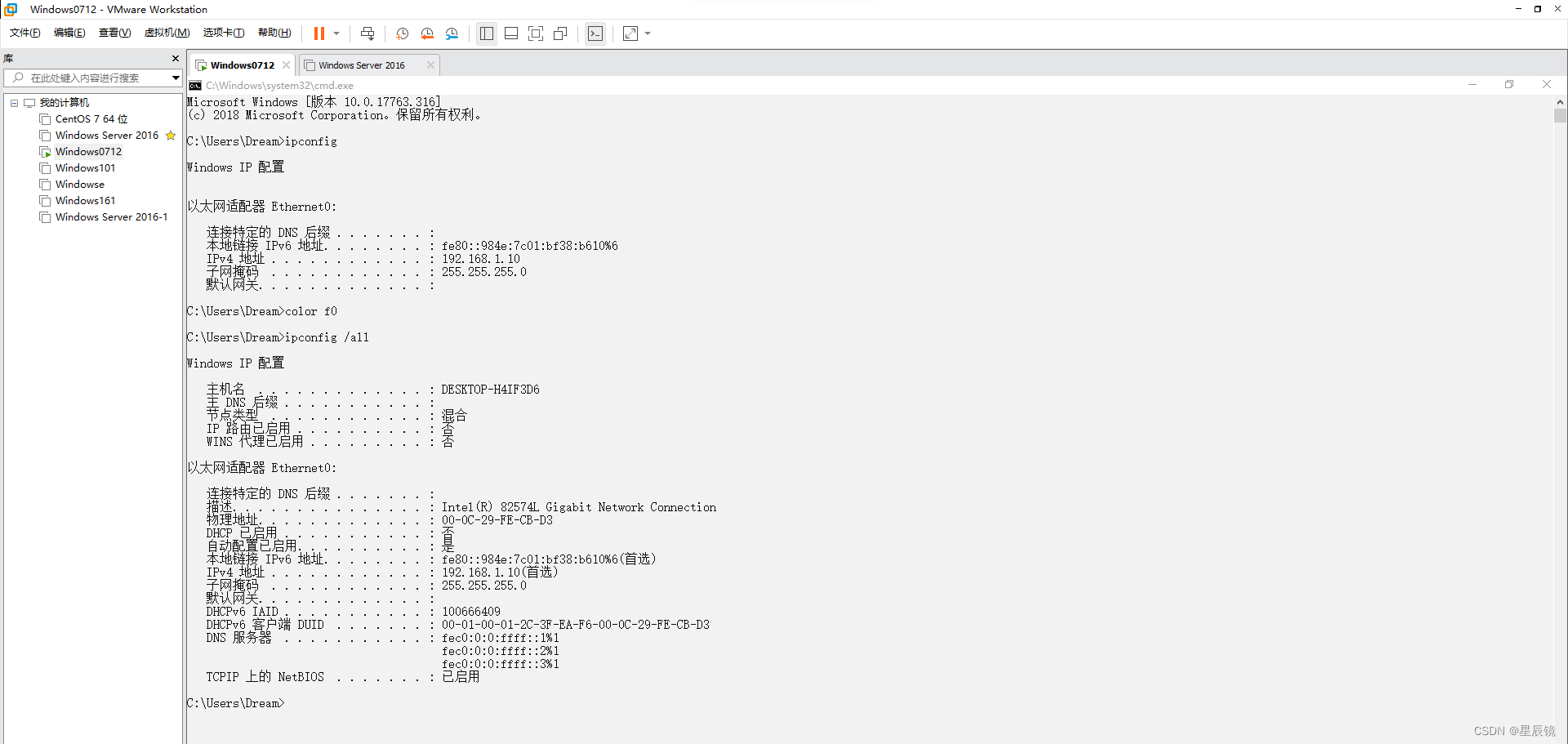Click the color f0 command line
The width and height of the screenshot is (1568, 744).
261,311
